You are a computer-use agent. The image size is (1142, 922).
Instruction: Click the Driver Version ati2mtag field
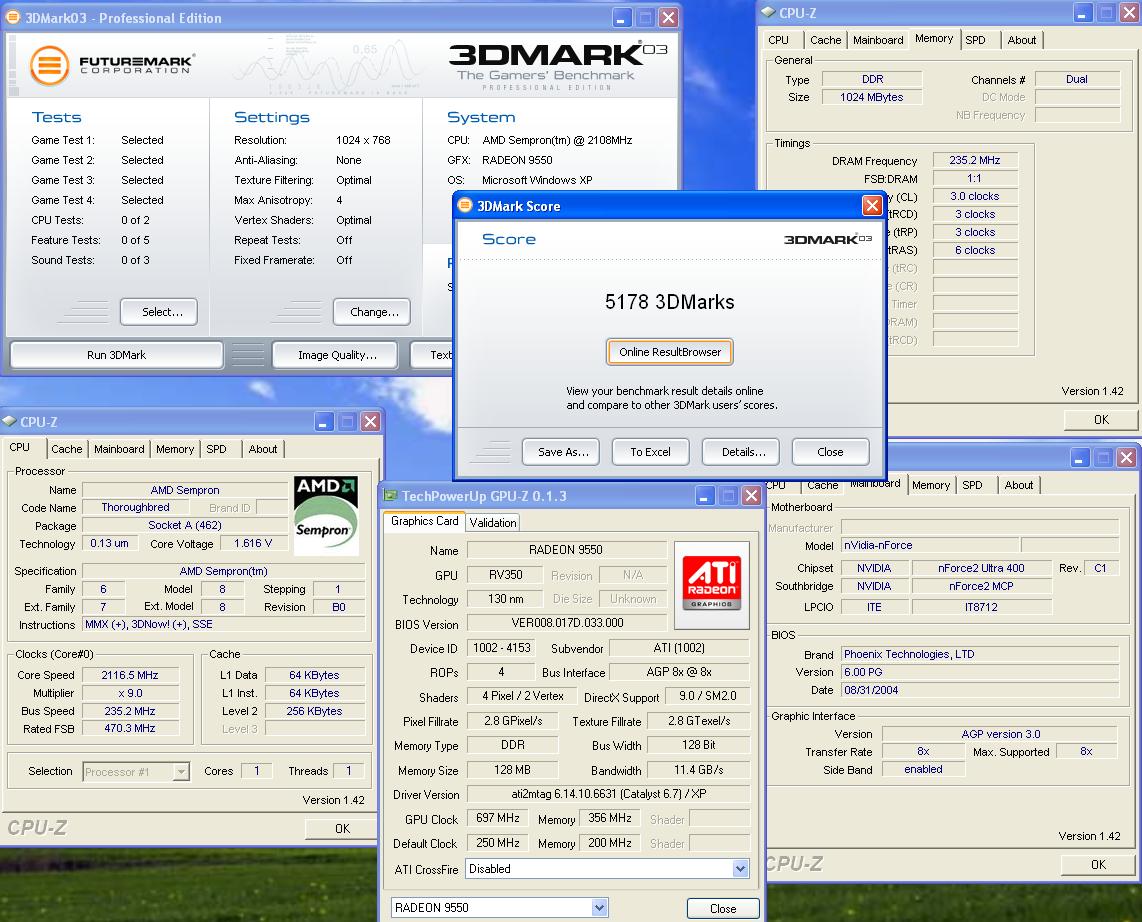[608, 794]
